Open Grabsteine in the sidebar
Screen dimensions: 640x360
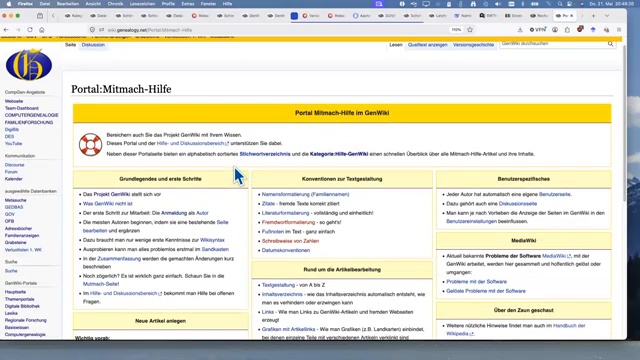pyautogui.click(x=16, y=242)
